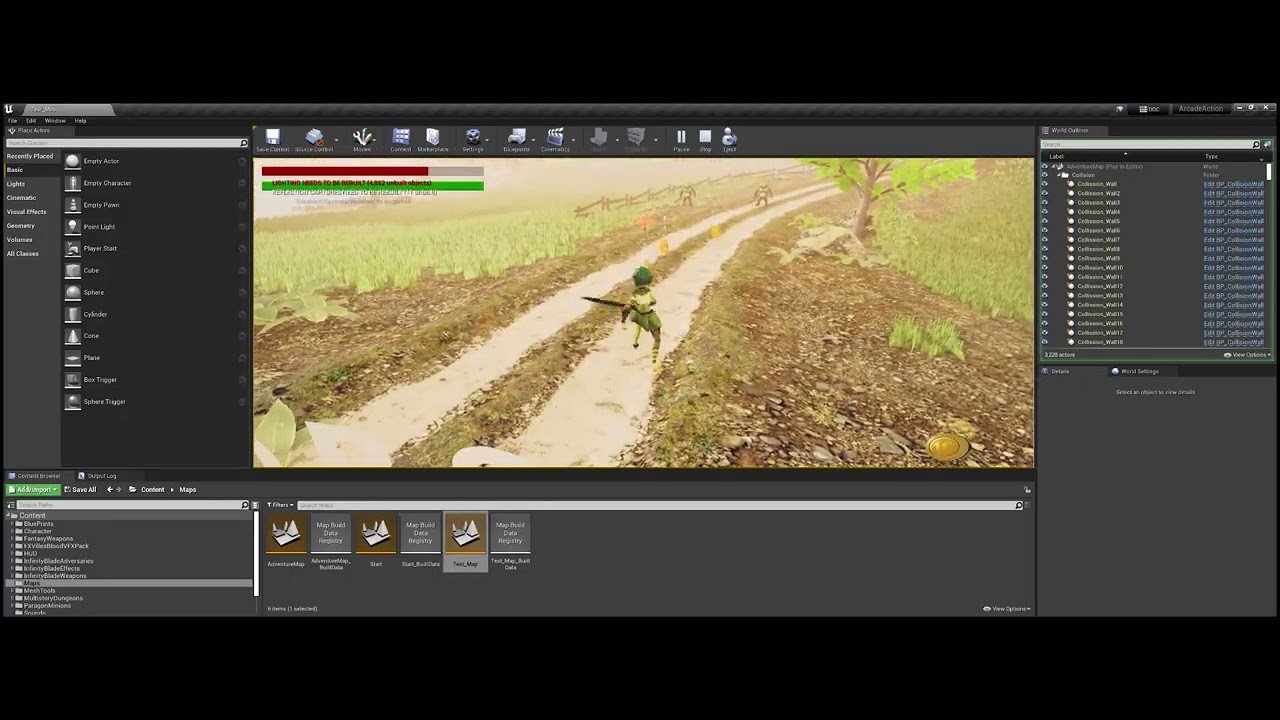Open the Window menu

pos(55,121)
